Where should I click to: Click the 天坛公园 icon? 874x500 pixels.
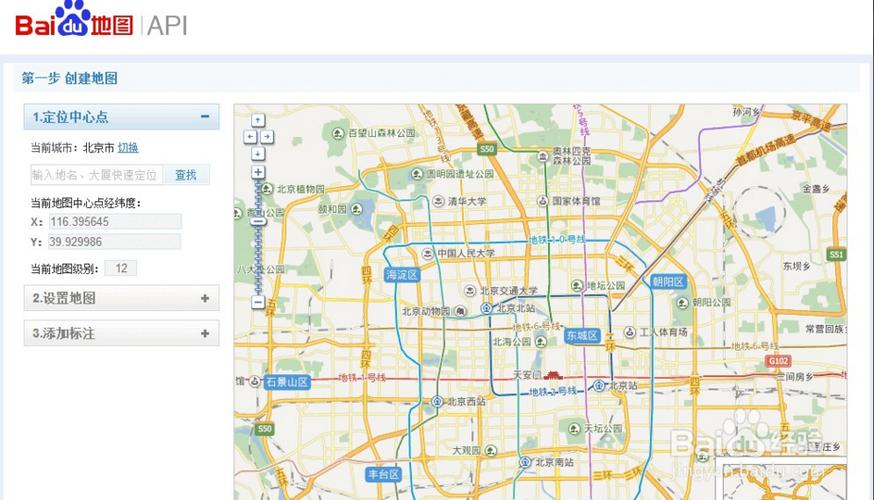coord(575,429)
